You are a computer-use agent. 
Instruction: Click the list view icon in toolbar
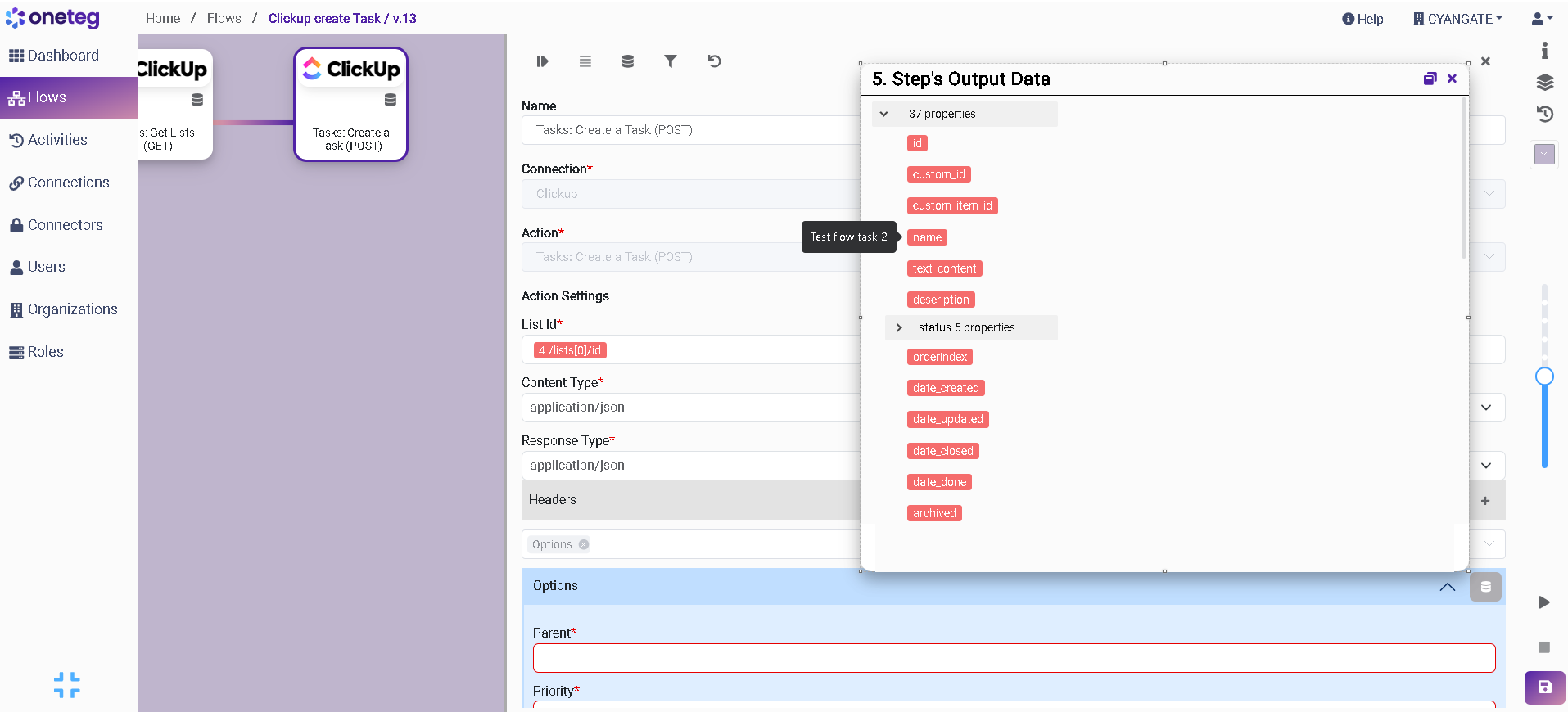[x=585, y=61]
